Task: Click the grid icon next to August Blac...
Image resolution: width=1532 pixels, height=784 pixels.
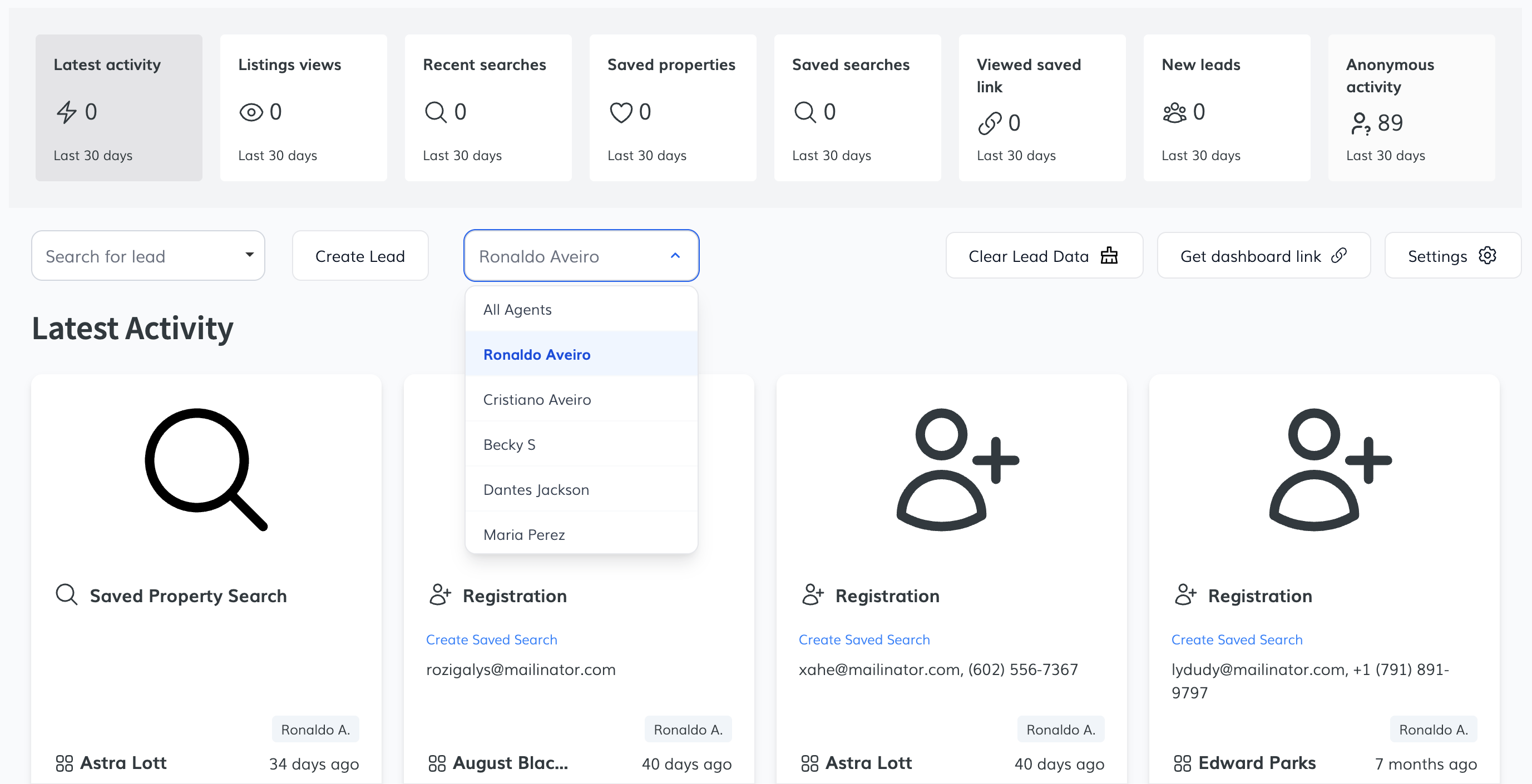Action: coord(437,763)
